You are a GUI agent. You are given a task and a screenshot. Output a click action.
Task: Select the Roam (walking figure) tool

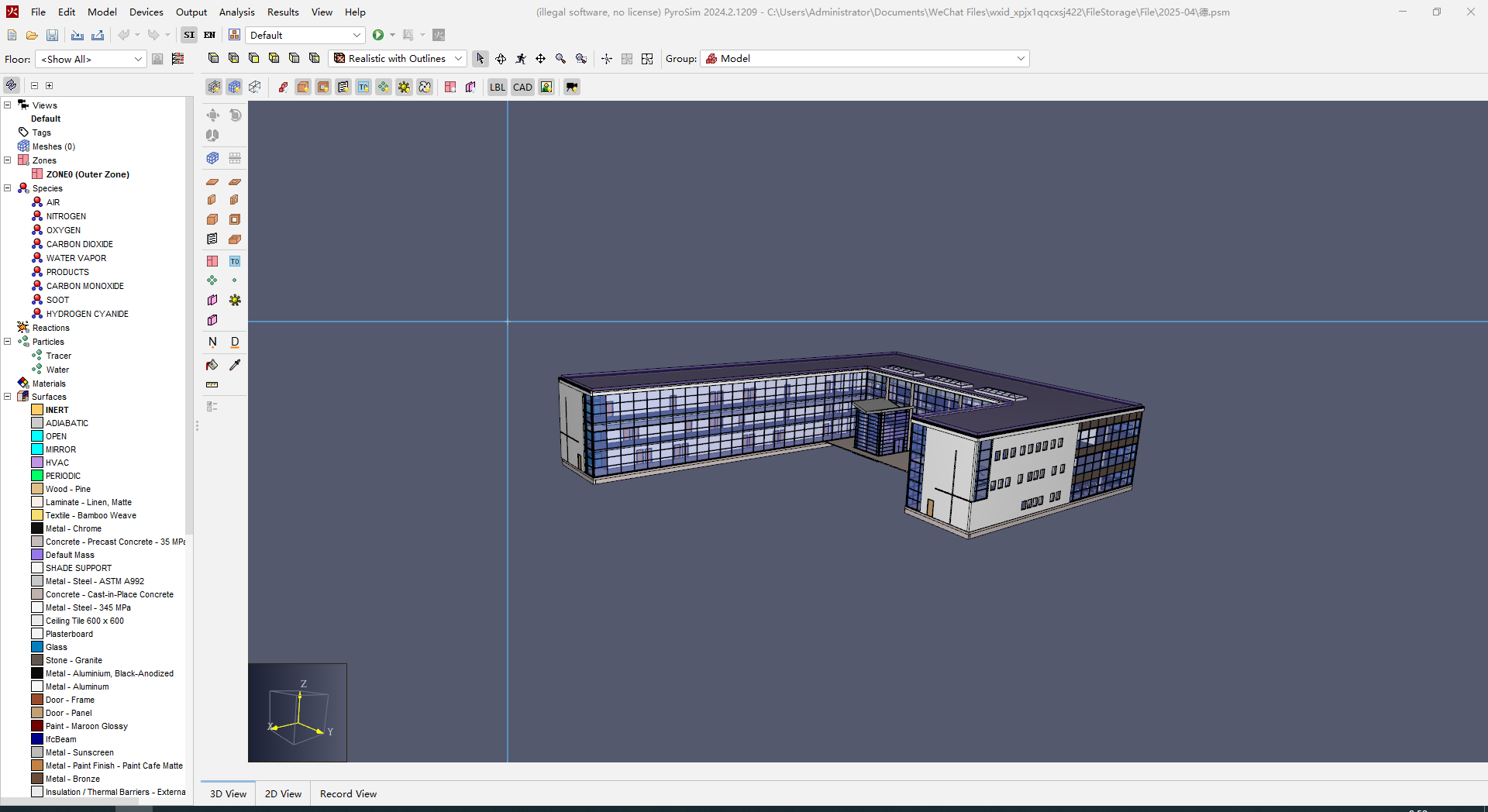pos(521,59)
